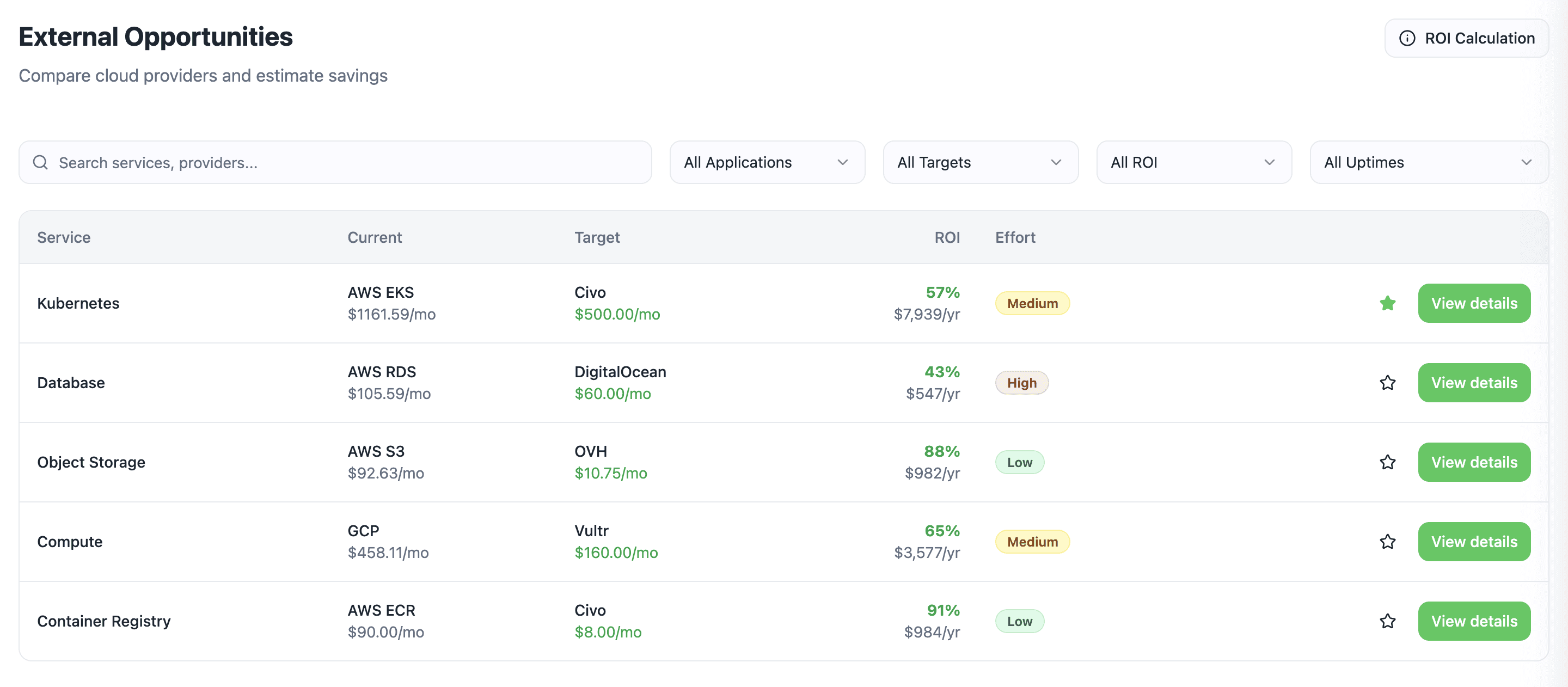This screenshot has width=1568, height=687.
Task: Open Compute Vultr opportunity details
Action: pyautogui.click(x=1474, y=542)
